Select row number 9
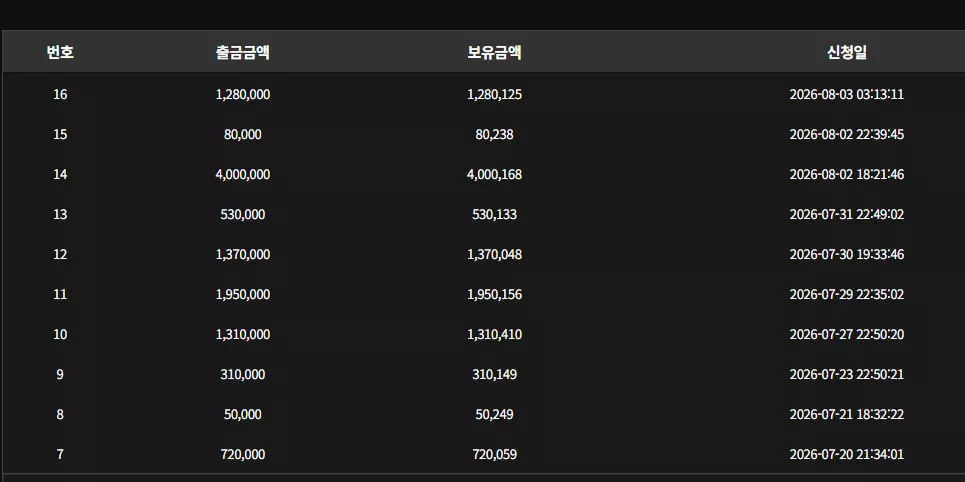 point(60,374)
